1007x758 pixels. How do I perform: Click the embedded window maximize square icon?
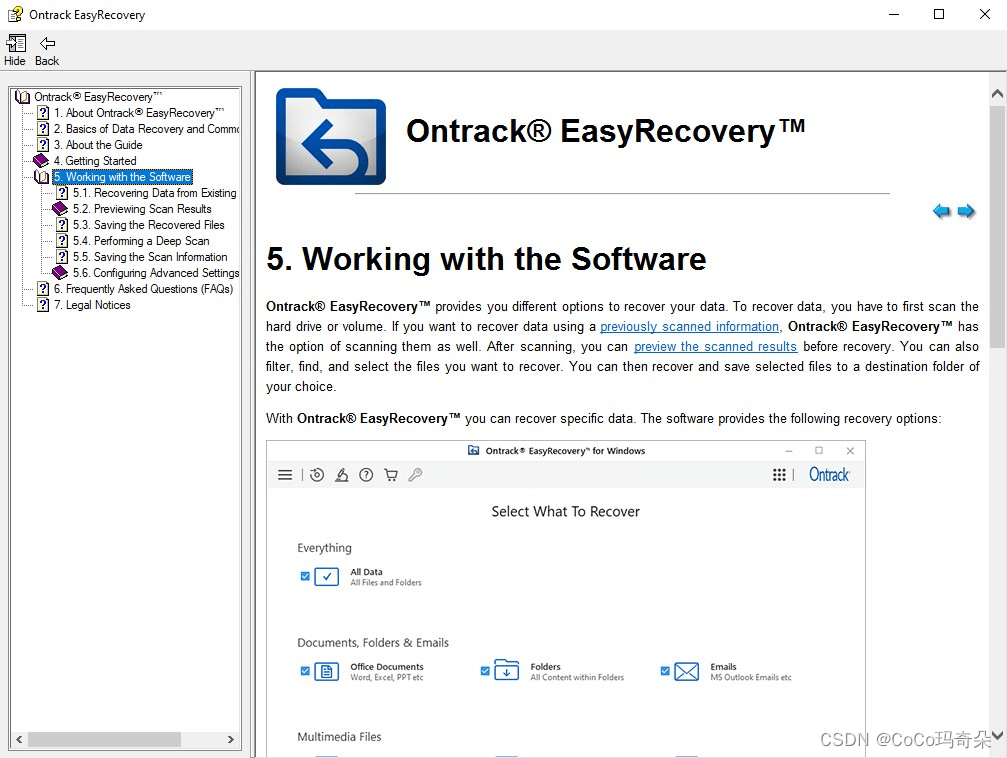[819, 451]
